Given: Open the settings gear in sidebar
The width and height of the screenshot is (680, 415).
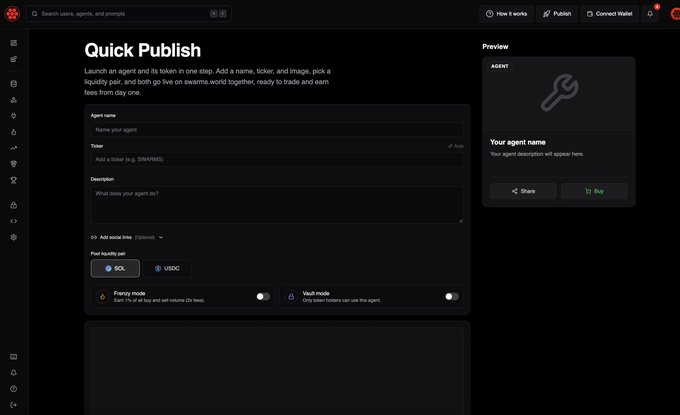Looking at the screenshot, I should pos(14,237).
